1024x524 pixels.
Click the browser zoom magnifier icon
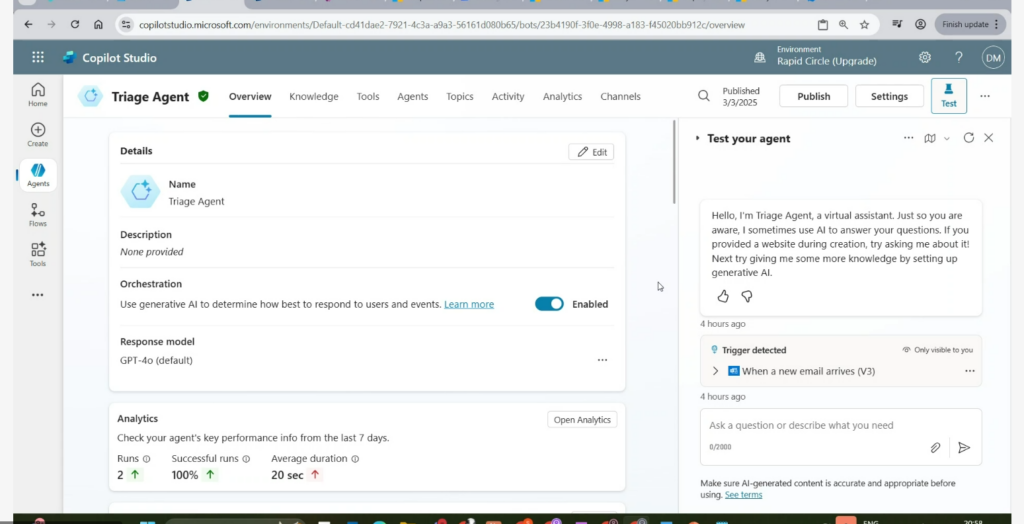[843, 24]
